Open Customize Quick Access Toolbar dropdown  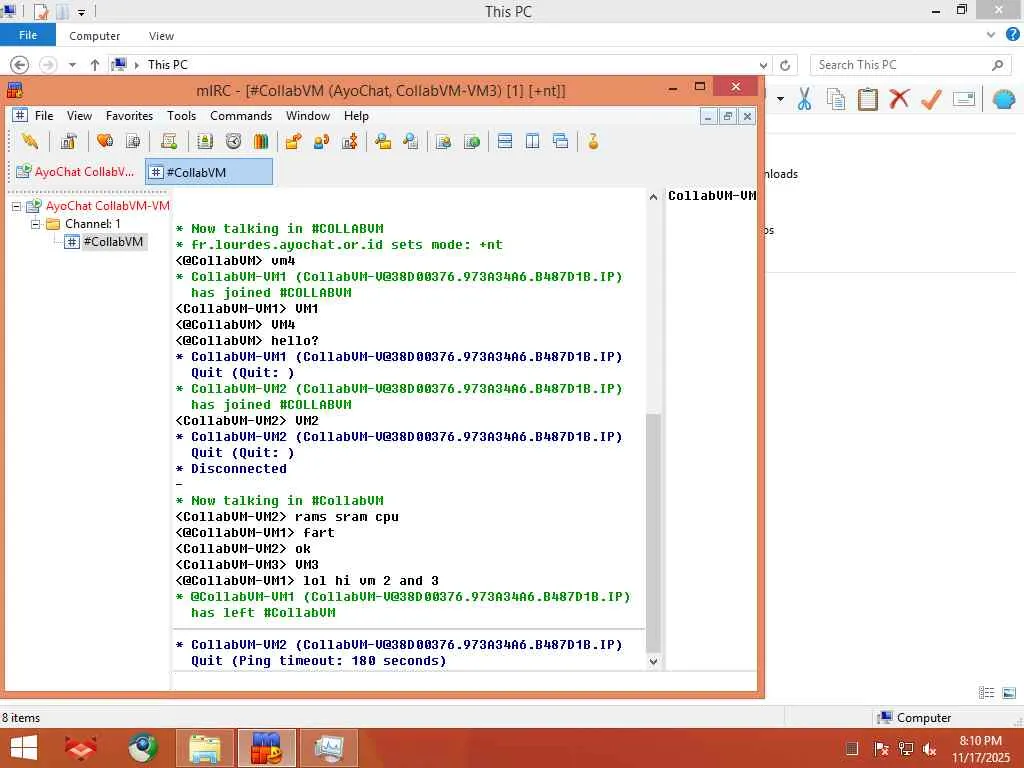coord(81,12)
